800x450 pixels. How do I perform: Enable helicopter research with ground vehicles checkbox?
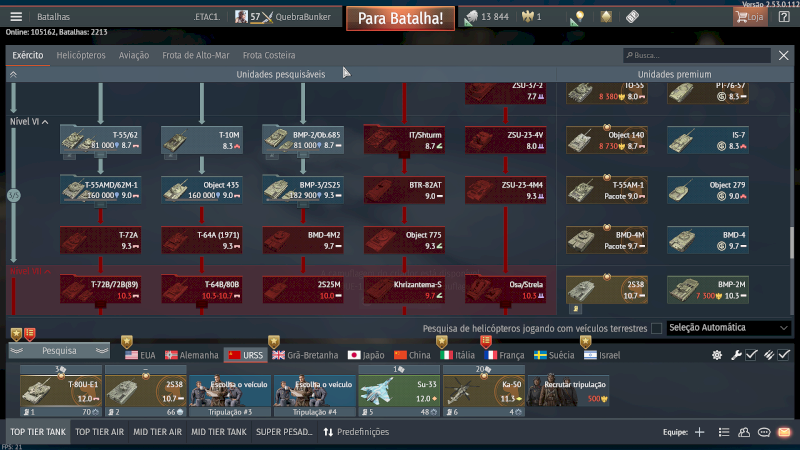pyautogui.click(x=657, y=329)
